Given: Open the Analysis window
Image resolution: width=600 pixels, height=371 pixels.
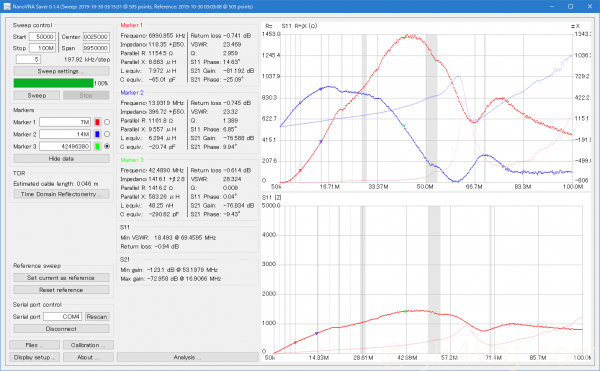Looking at the screenshot, I should click(188, 357).
